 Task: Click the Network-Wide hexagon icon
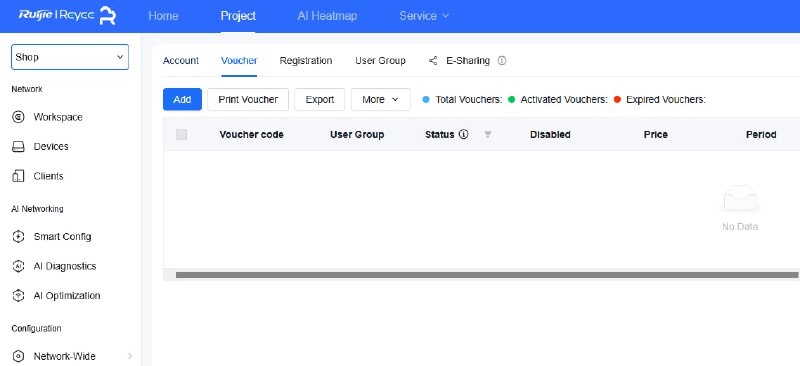pyautogui.click(x=18, y=356)
